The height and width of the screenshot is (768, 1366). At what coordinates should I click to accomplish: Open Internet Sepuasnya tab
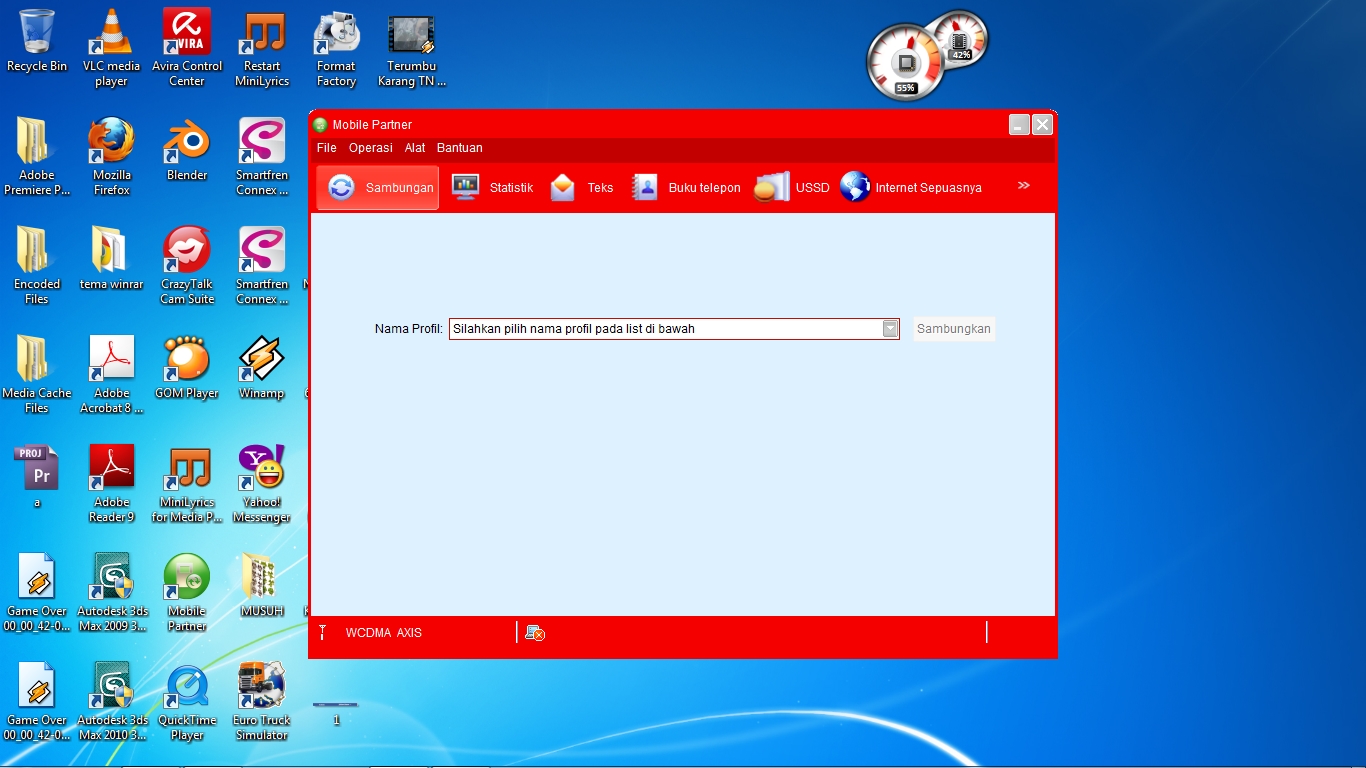[x=911, y=187]
